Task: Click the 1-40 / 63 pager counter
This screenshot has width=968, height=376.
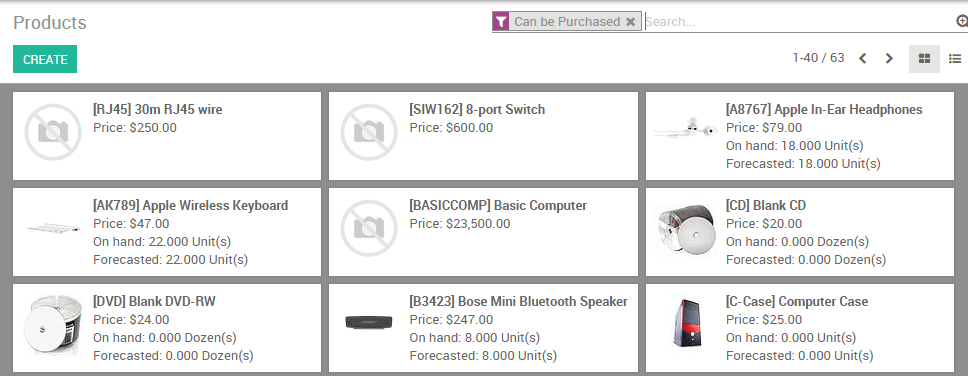Action: [x=819, y=58]
